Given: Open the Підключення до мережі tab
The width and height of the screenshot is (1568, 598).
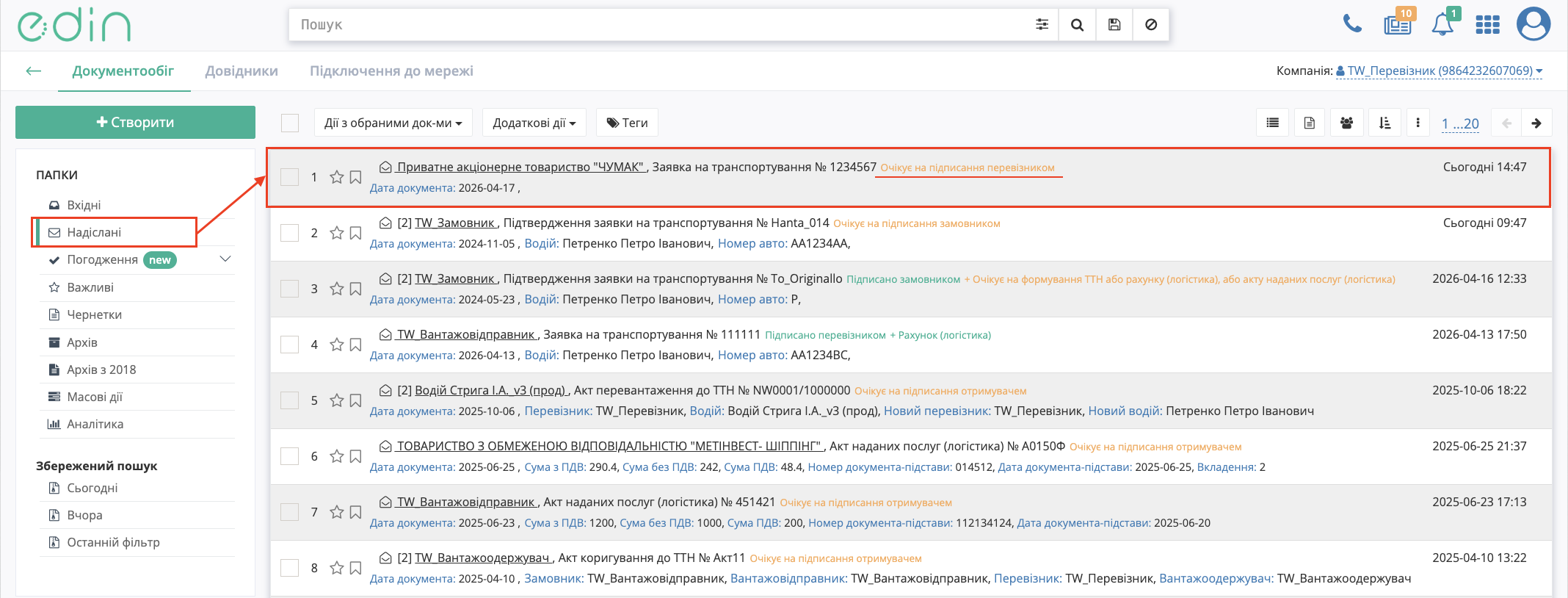Looking at the screenshot, I should (x=391, y=71).
